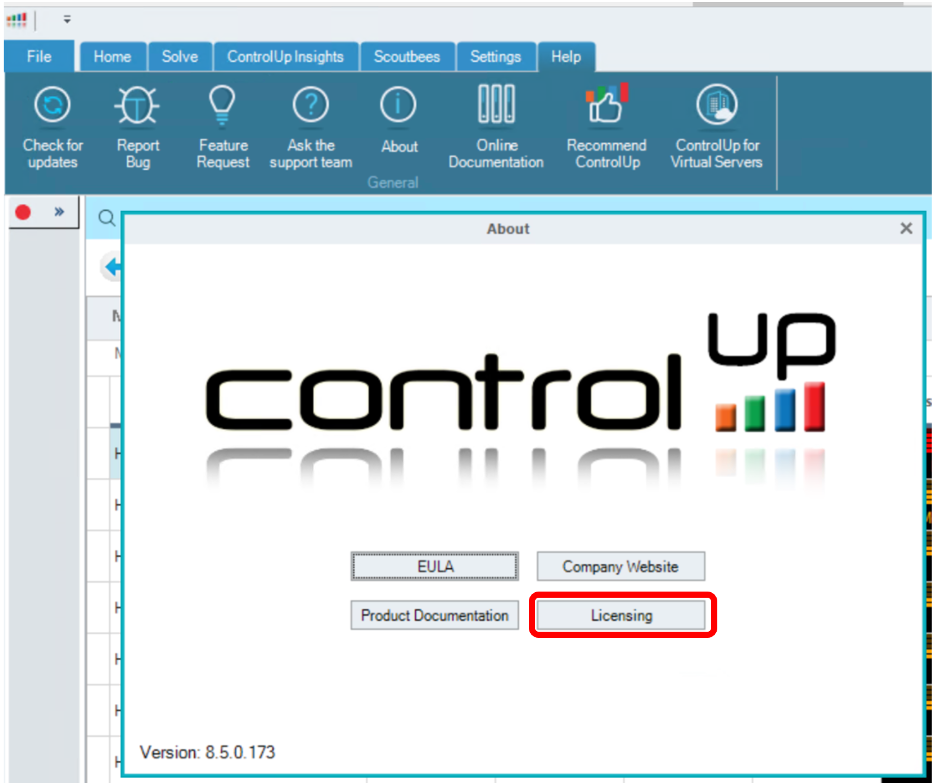Click the search magnifier icon
This screenshot has width=936, height=784.
point(107,218)
